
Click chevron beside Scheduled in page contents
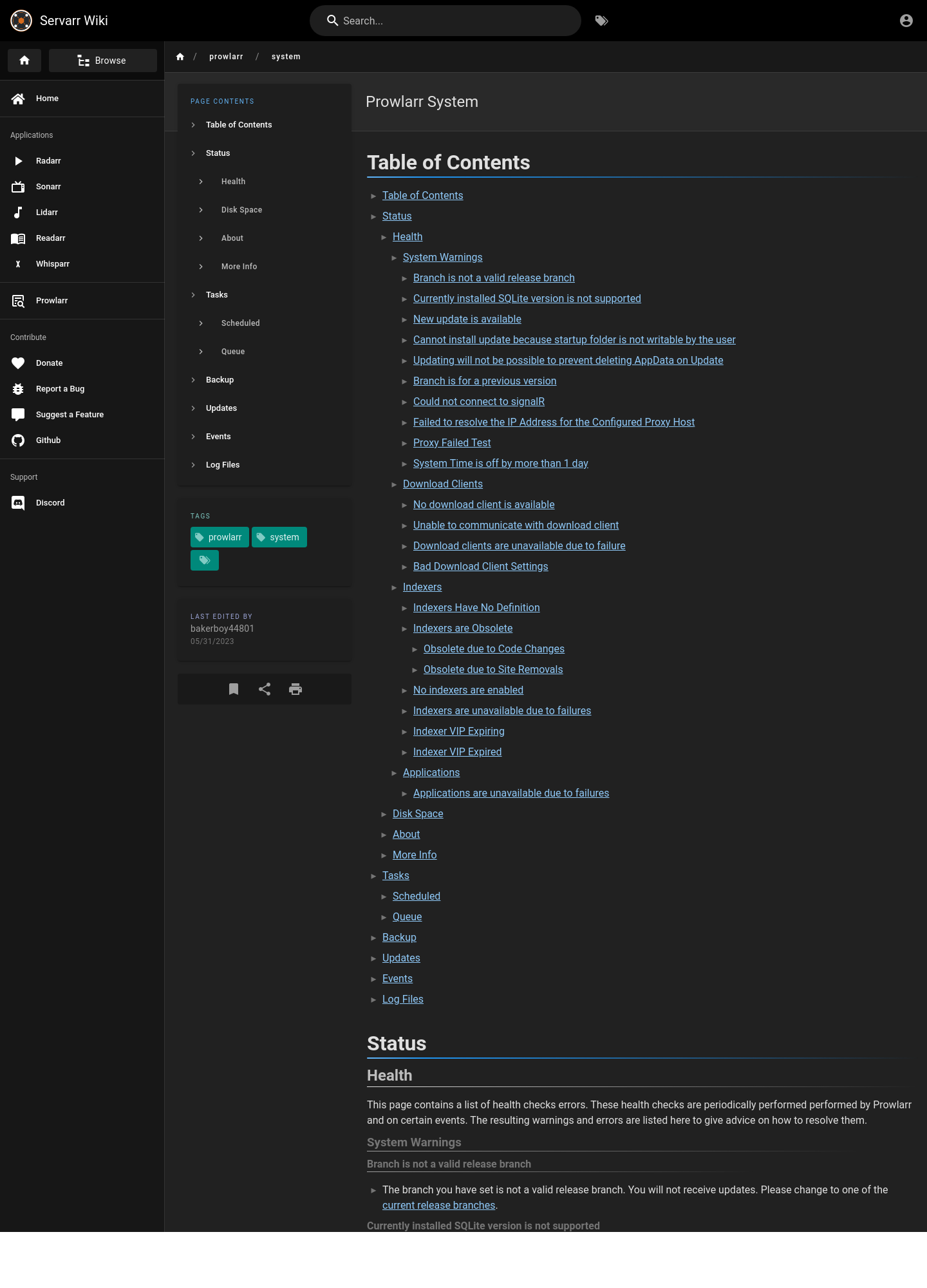[x=201, y=323]
